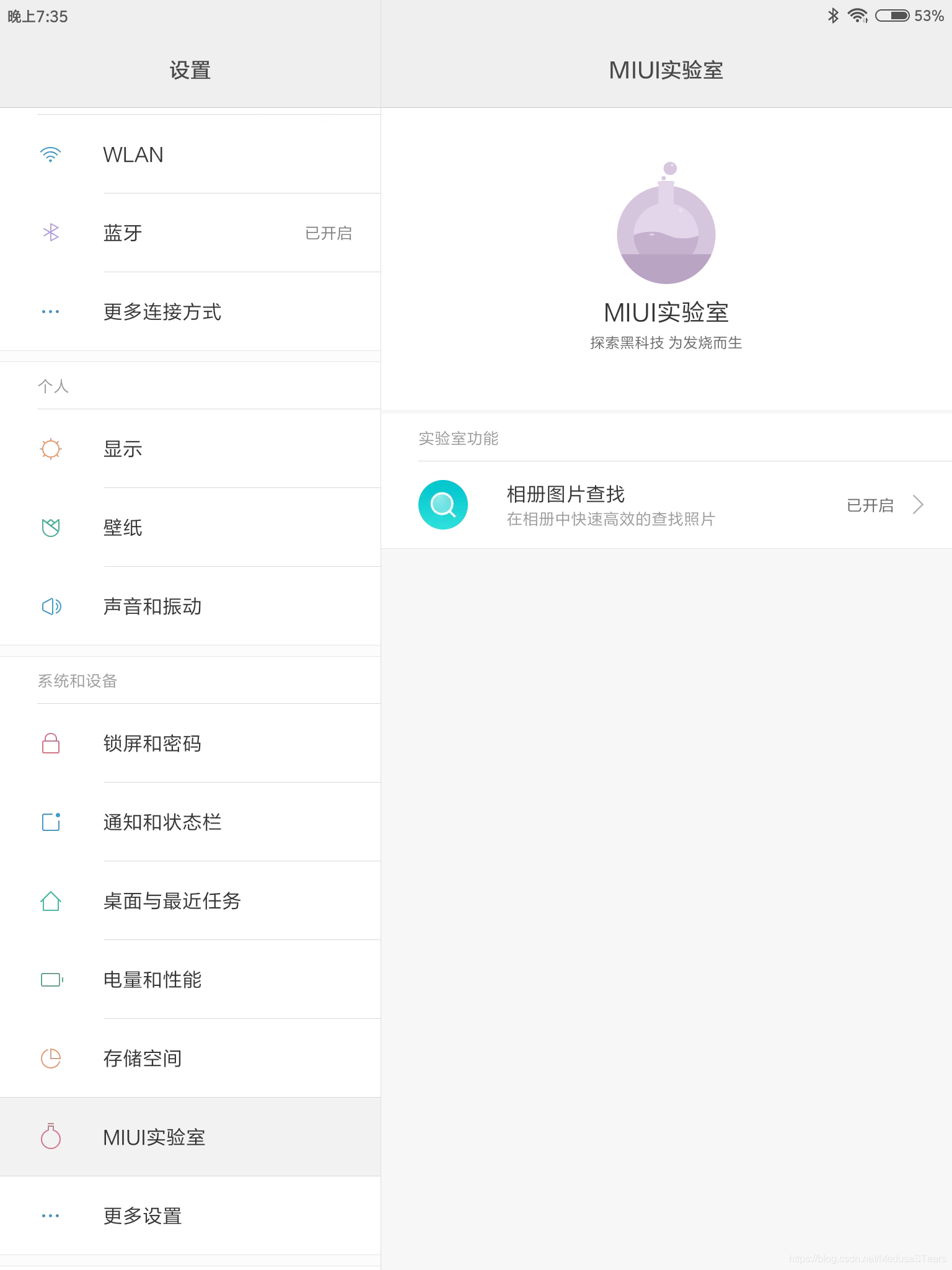Tap the WLAN wifi icon
The height and width of the screenshot is (1270, 952).
click(x=50, y=154)
